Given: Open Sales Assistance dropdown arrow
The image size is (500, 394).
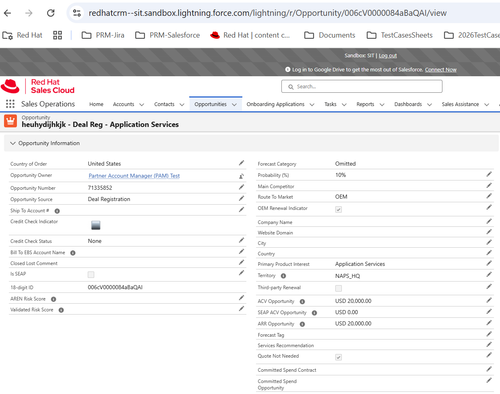Looking at the screenshot, I should coord(486,104).
